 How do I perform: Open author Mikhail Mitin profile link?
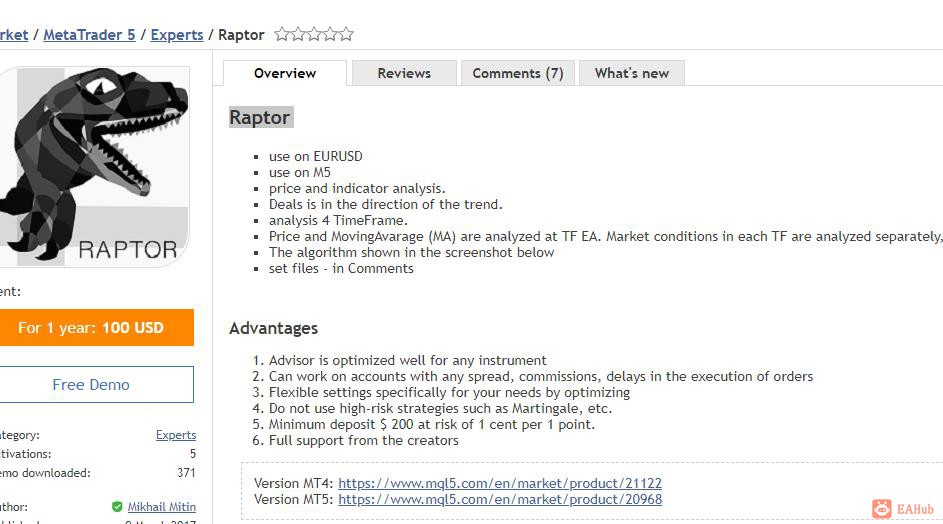coord(161,507)
